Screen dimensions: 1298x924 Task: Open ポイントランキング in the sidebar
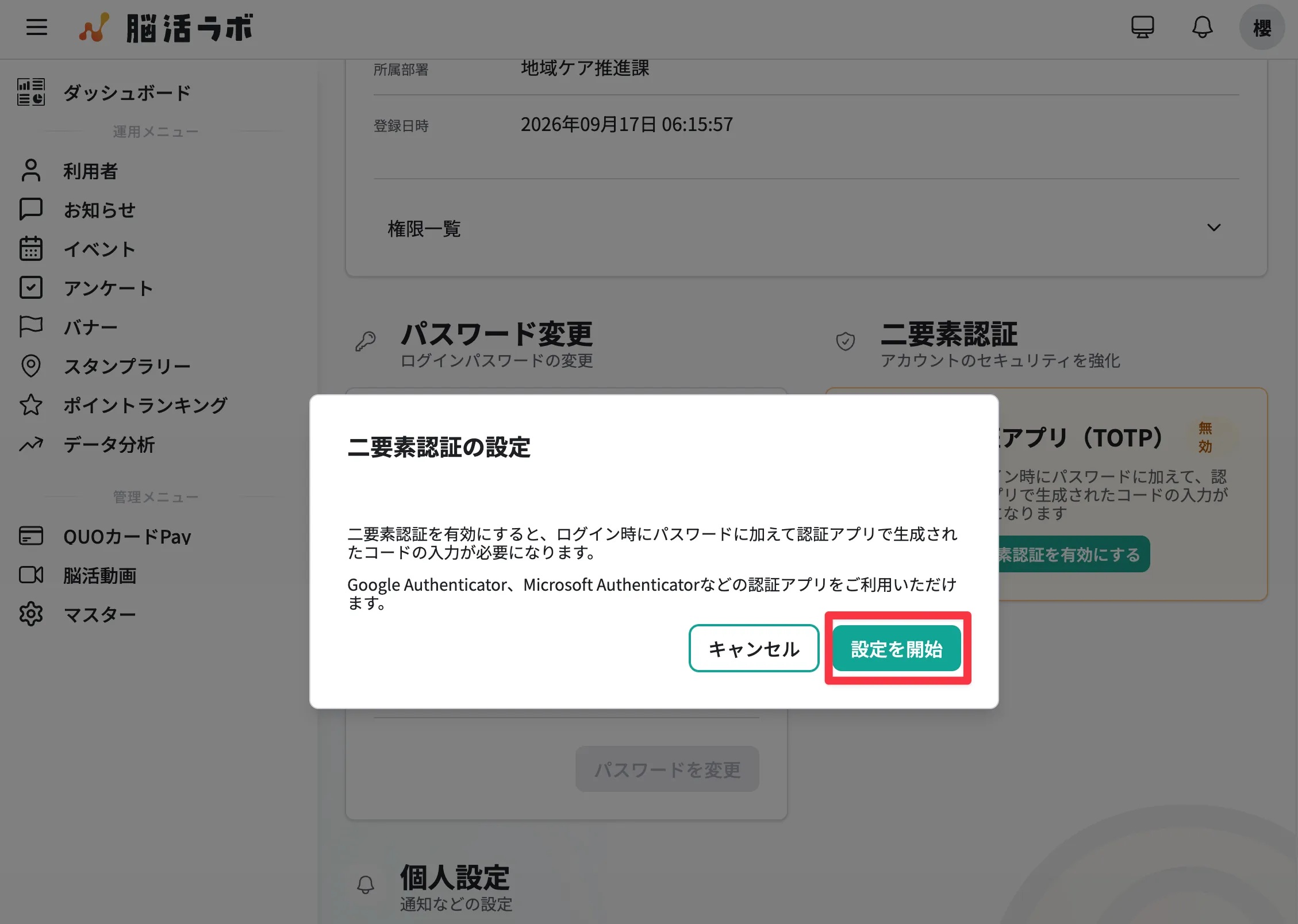point(145,405)
